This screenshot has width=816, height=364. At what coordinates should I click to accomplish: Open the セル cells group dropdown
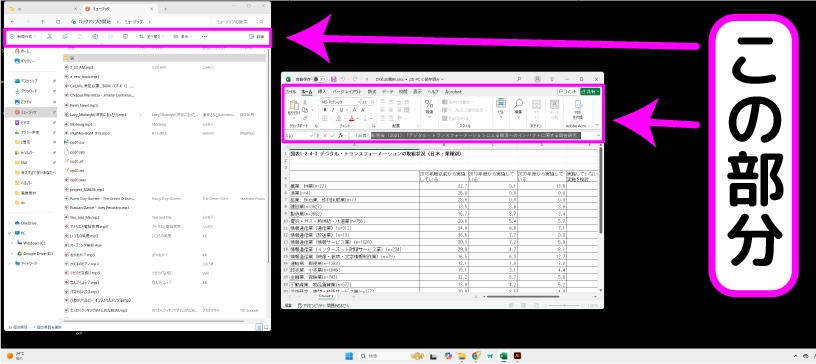501,107
